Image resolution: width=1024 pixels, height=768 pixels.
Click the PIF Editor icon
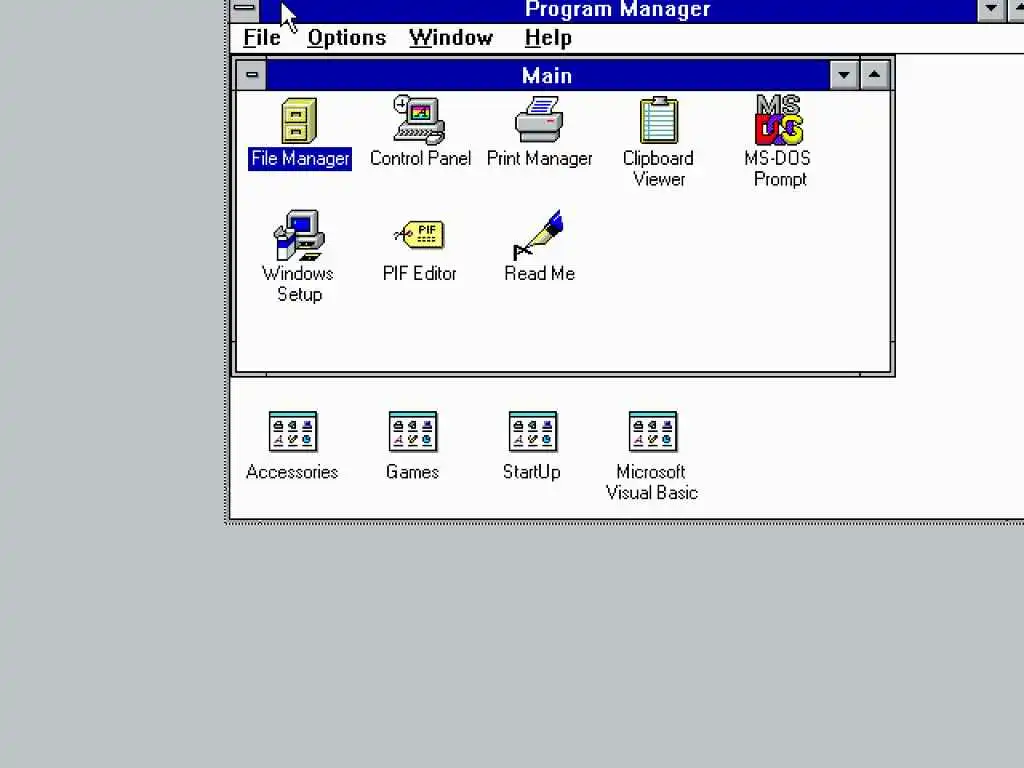(420, 235)
